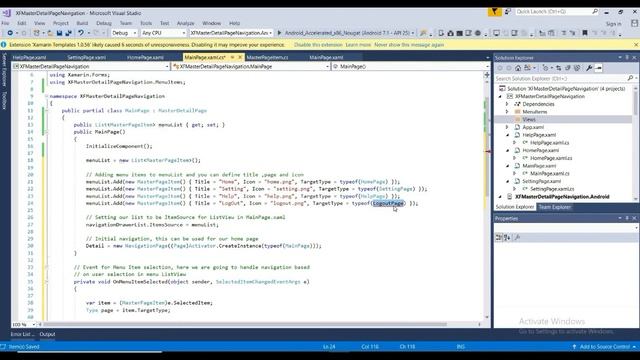This screenshot has width=640, height=360.
Task: Click the Learn more link
Action: [358, 45]
